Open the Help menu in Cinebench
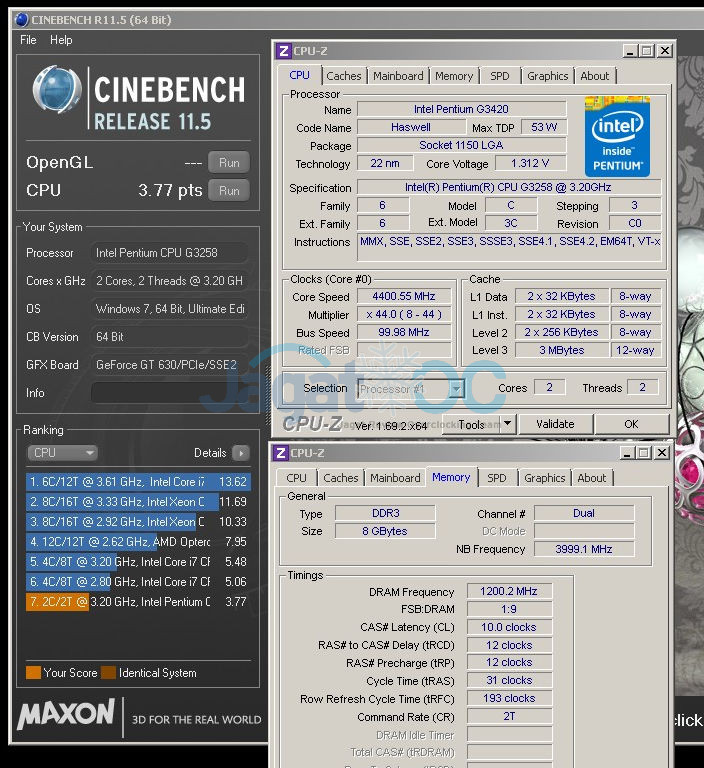 61,40
